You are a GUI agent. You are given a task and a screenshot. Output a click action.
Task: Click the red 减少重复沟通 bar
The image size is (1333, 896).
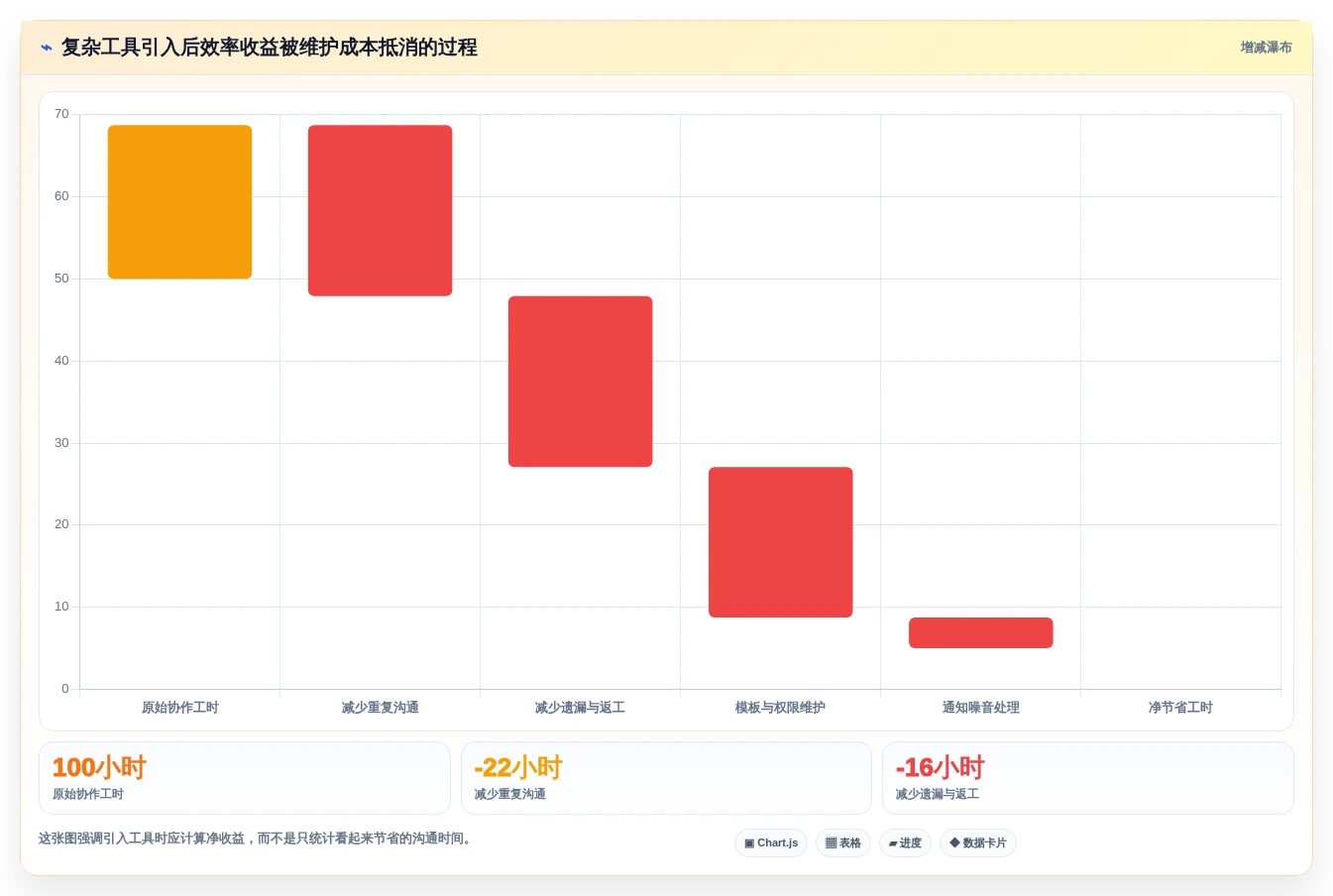380,210
